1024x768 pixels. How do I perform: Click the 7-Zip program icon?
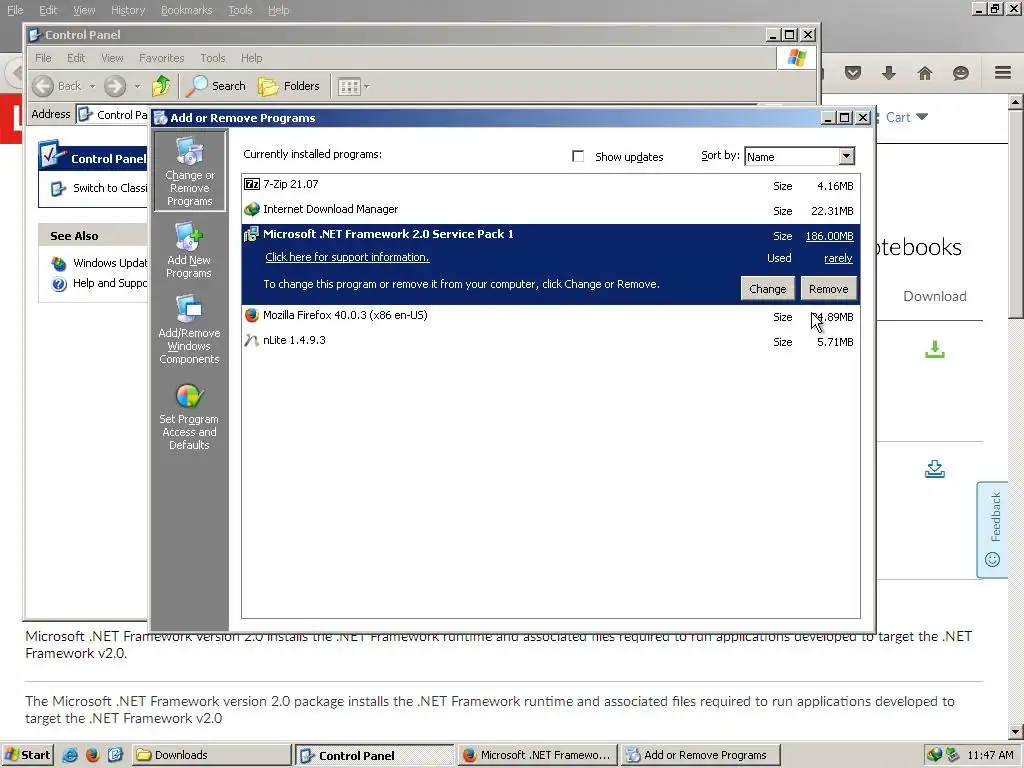tap(251, 185)
